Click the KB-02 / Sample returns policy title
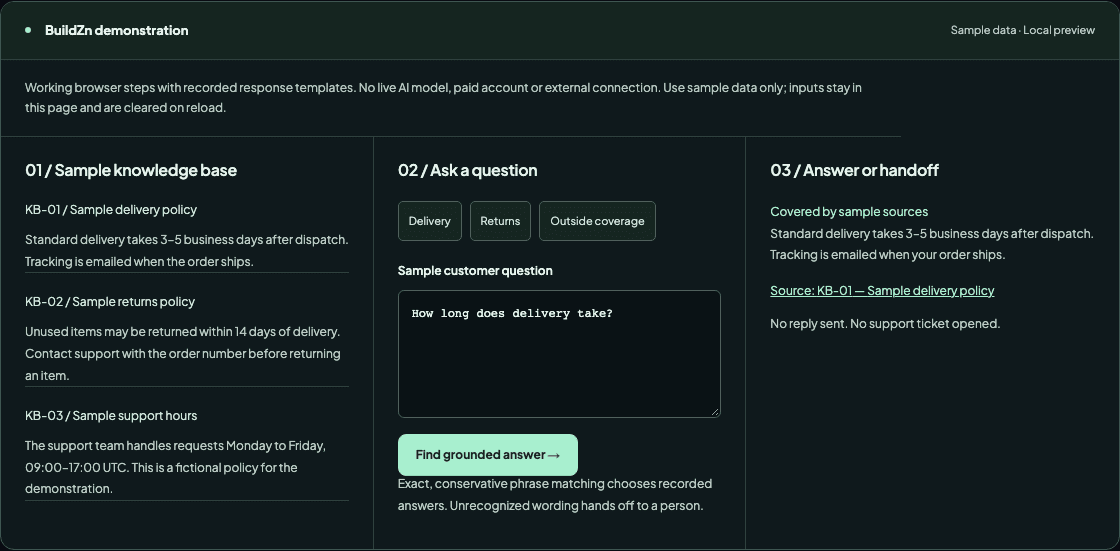The image size is (1120, 551). click(110, 302)
